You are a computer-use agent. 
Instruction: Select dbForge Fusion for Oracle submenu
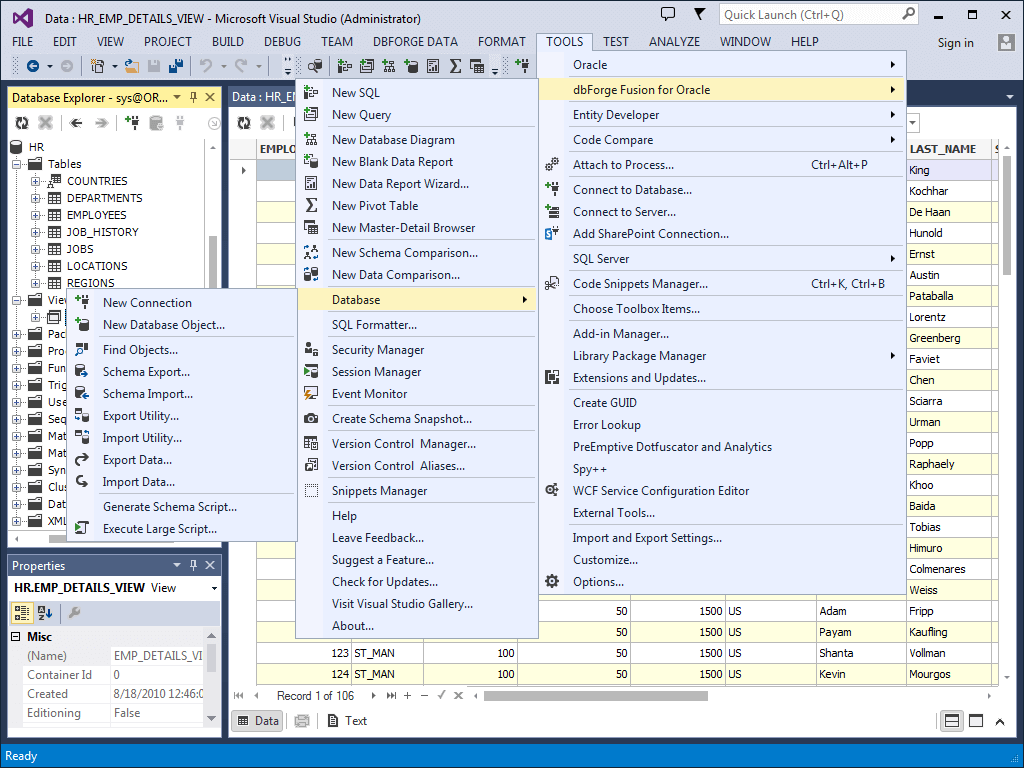[722, 90]
